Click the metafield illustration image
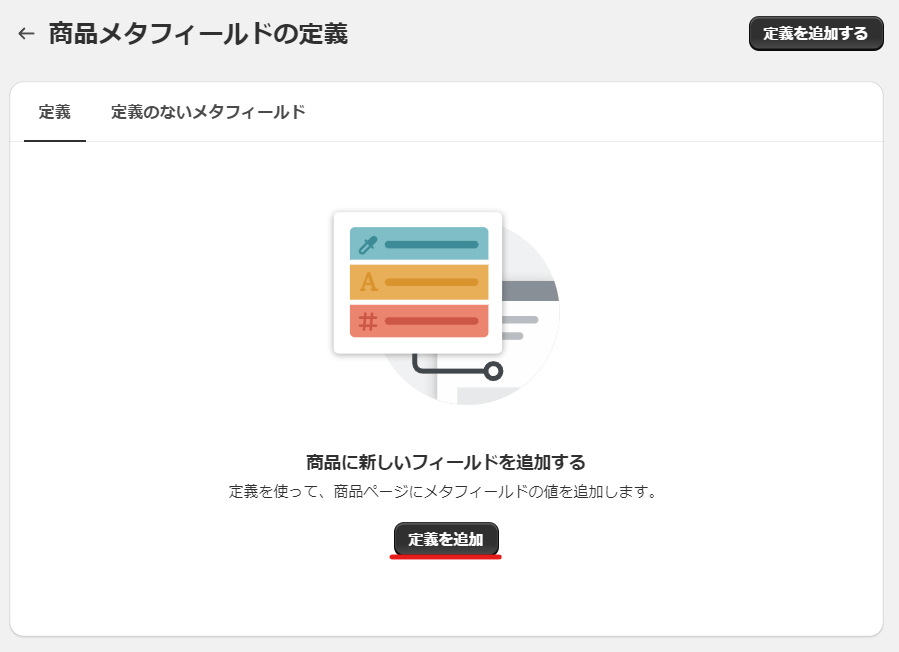Screen dimensions: 899x652 coord(446,309)
